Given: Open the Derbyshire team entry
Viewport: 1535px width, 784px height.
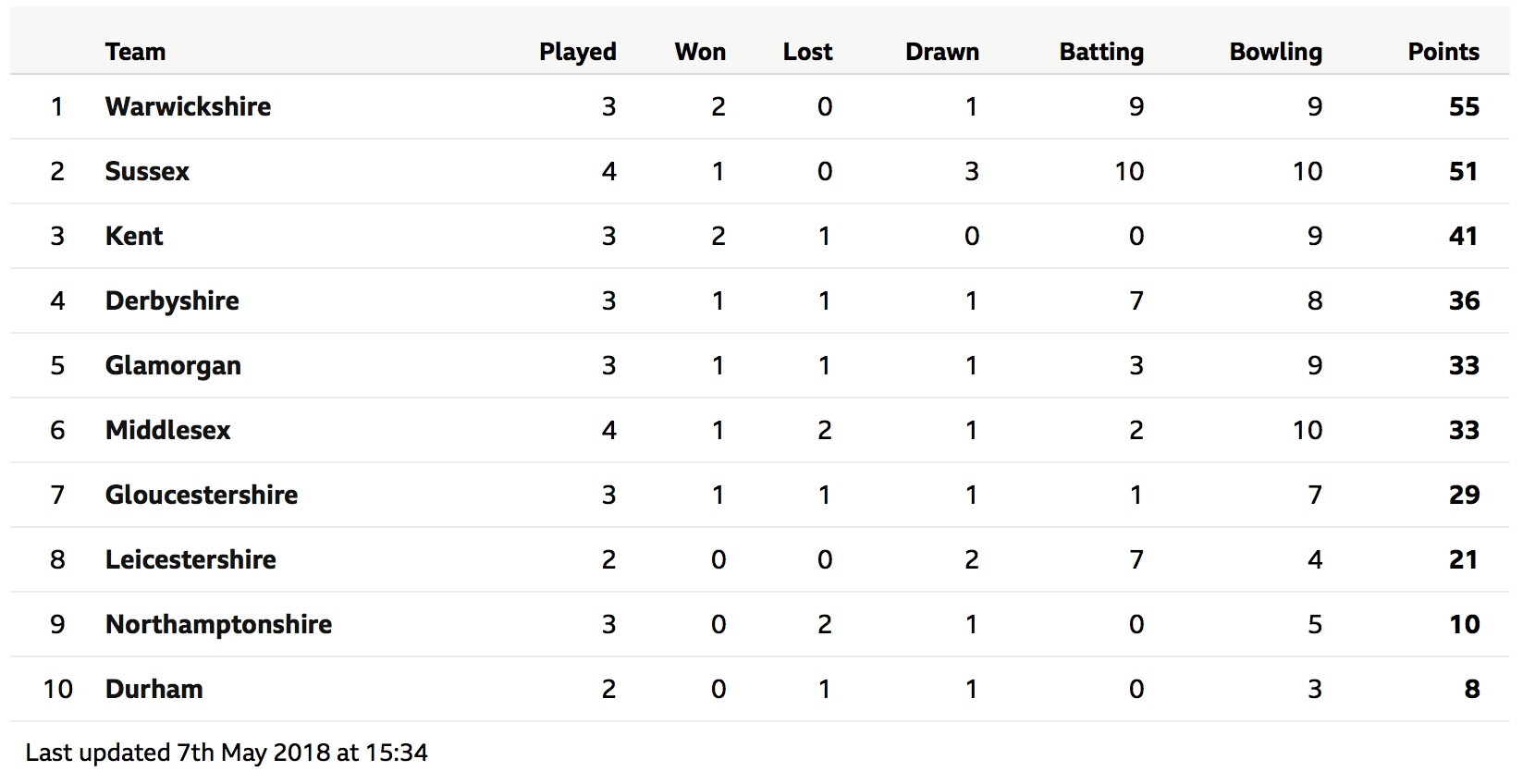Looking at the screenshot, I should tap(172, 301).
